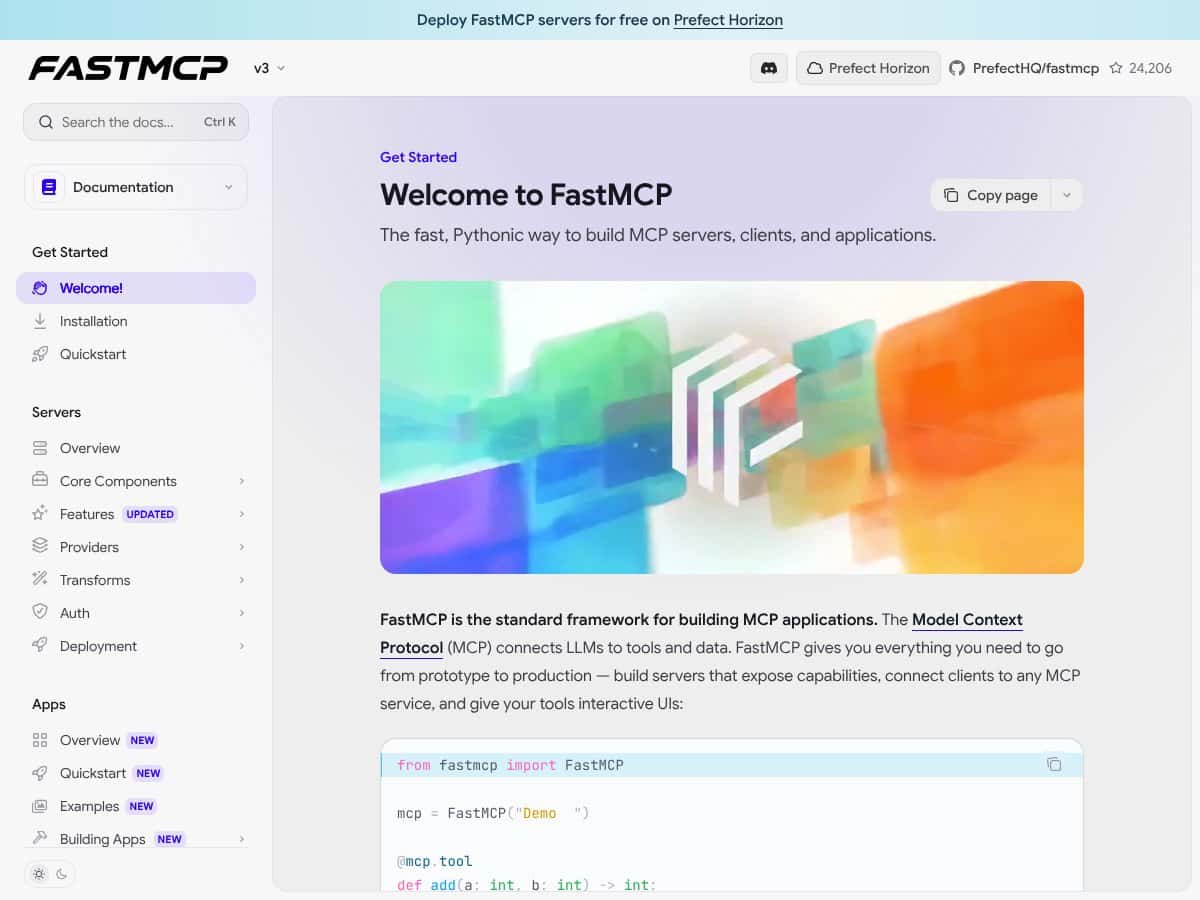Click the Auth shield icon

tap(40, 612)
